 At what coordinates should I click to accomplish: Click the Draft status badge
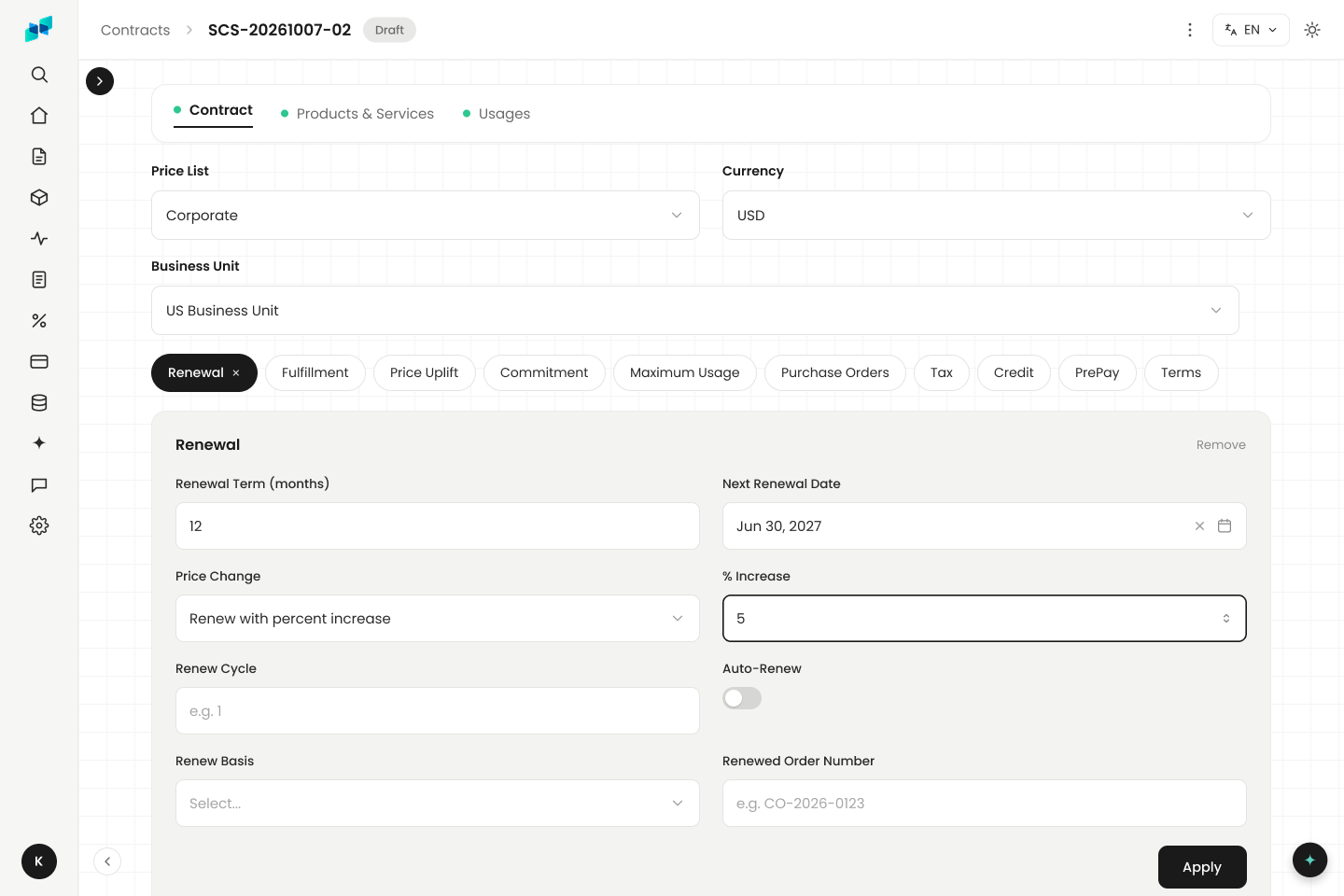pos(389,30)
